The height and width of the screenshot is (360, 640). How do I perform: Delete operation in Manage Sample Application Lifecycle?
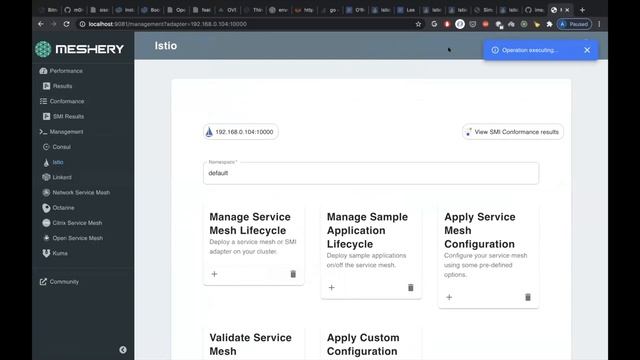(411, 288)
